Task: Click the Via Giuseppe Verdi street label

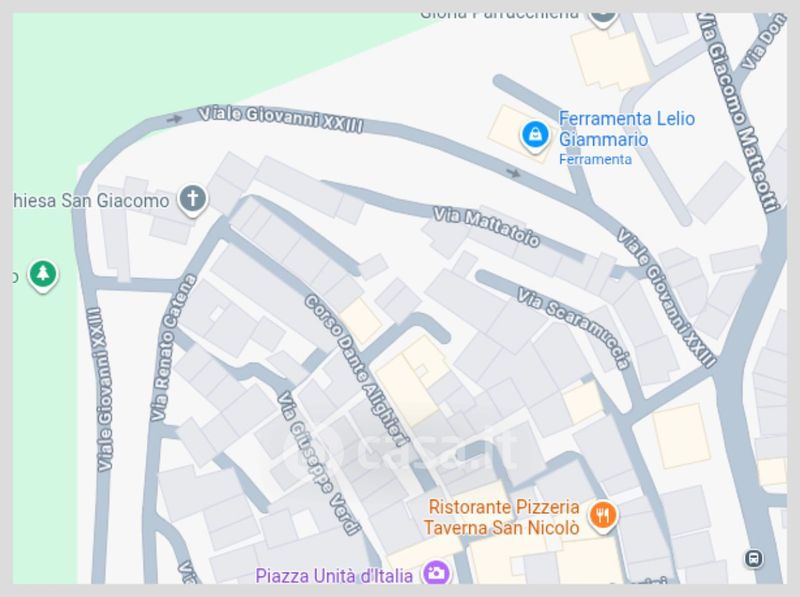Action: 317,463
